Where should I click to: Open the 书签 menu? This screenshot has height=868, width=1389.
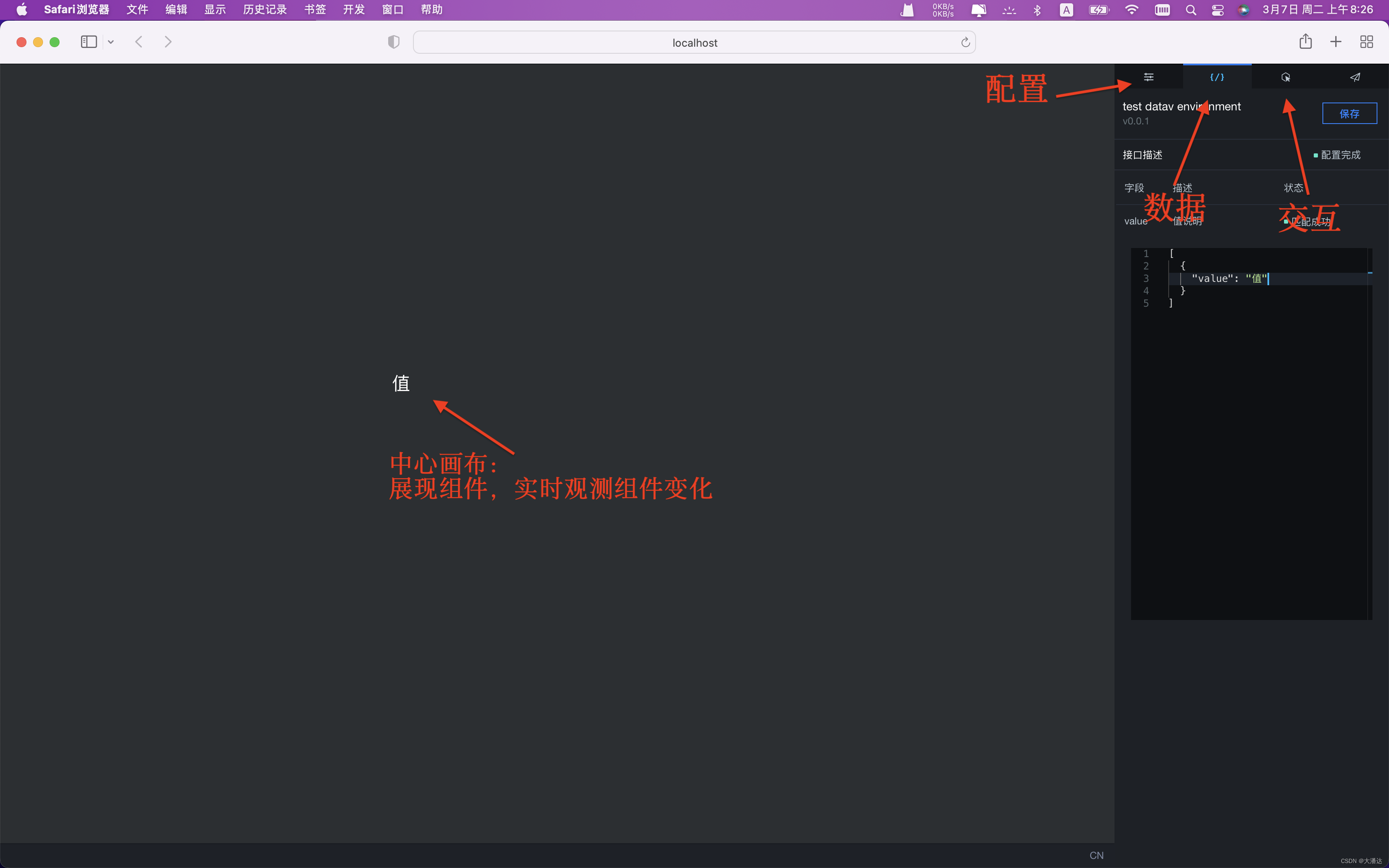(315, 10)
